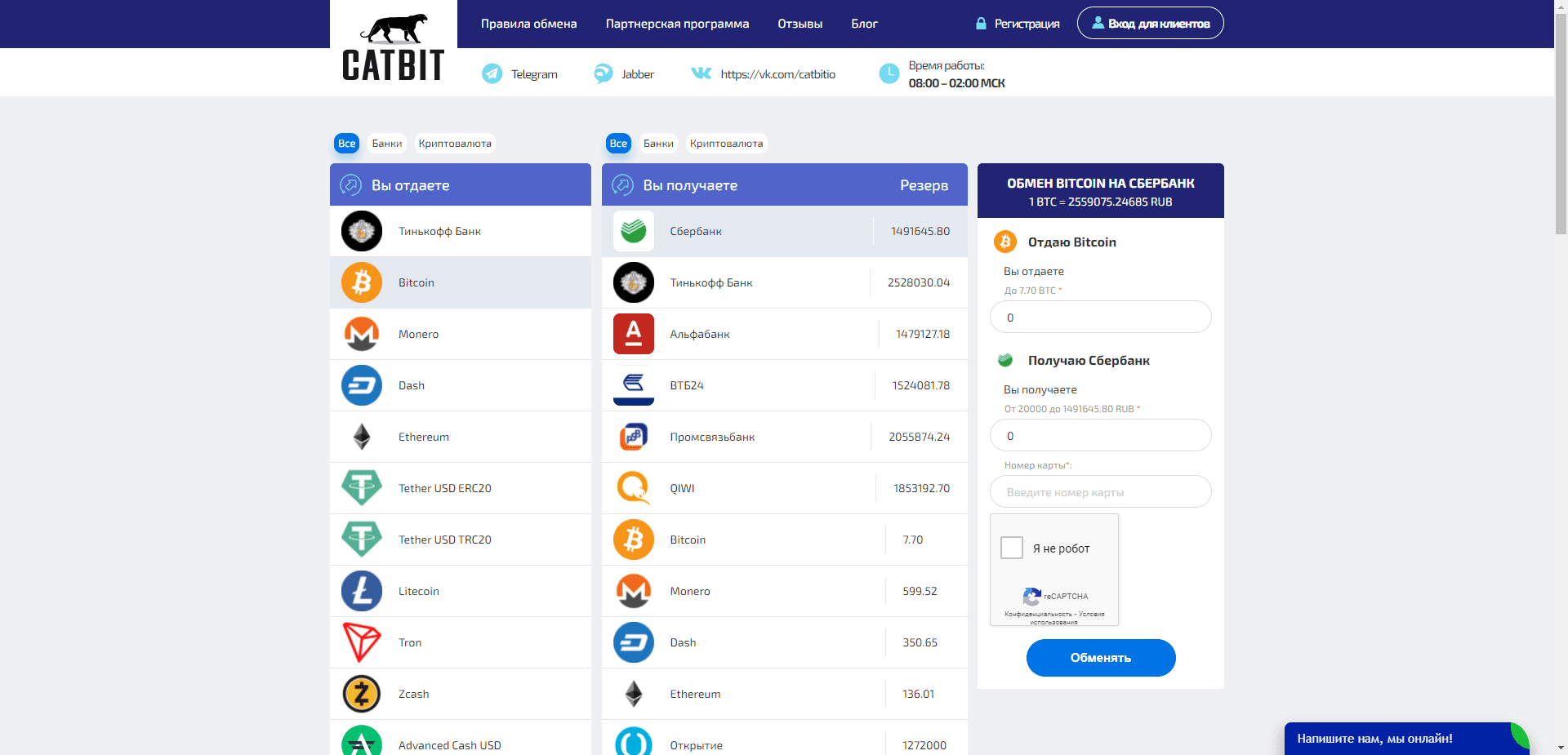Select the Monero icon in left column
This screenshot has height=755, width=1568.
361,334
